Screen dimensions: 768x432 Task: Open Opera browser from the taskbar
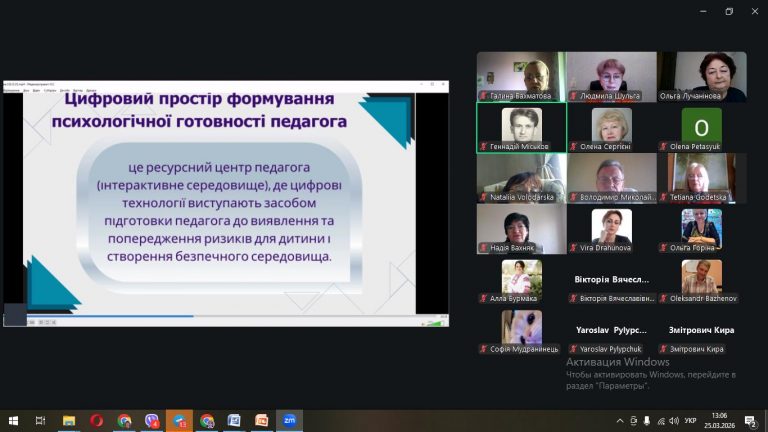[x=97, y=421]
